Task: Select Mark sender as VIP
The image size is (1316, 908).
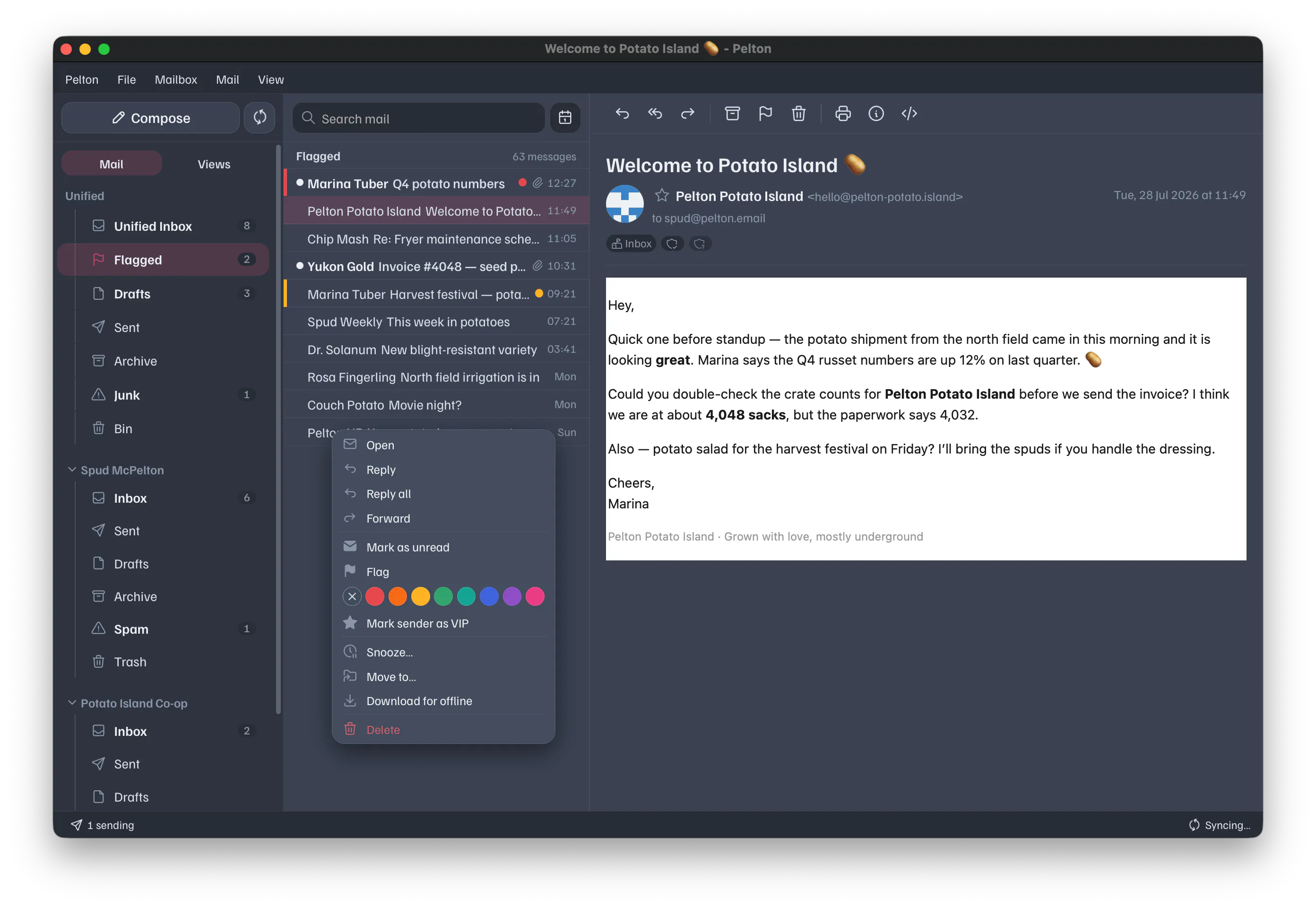Action: [x=443, y=623]
